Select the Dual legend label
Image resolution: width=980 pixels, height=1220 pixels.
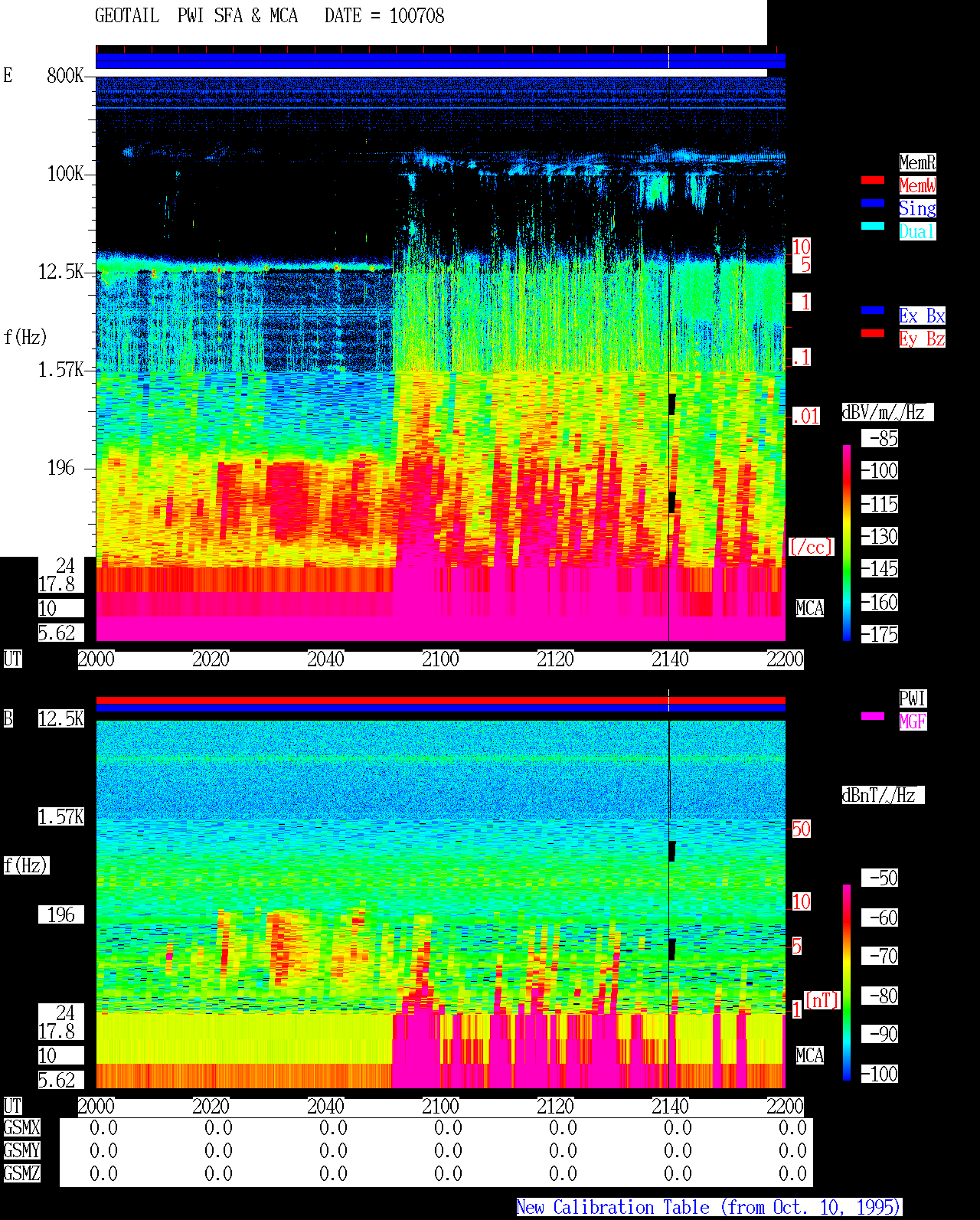(917, 231)
